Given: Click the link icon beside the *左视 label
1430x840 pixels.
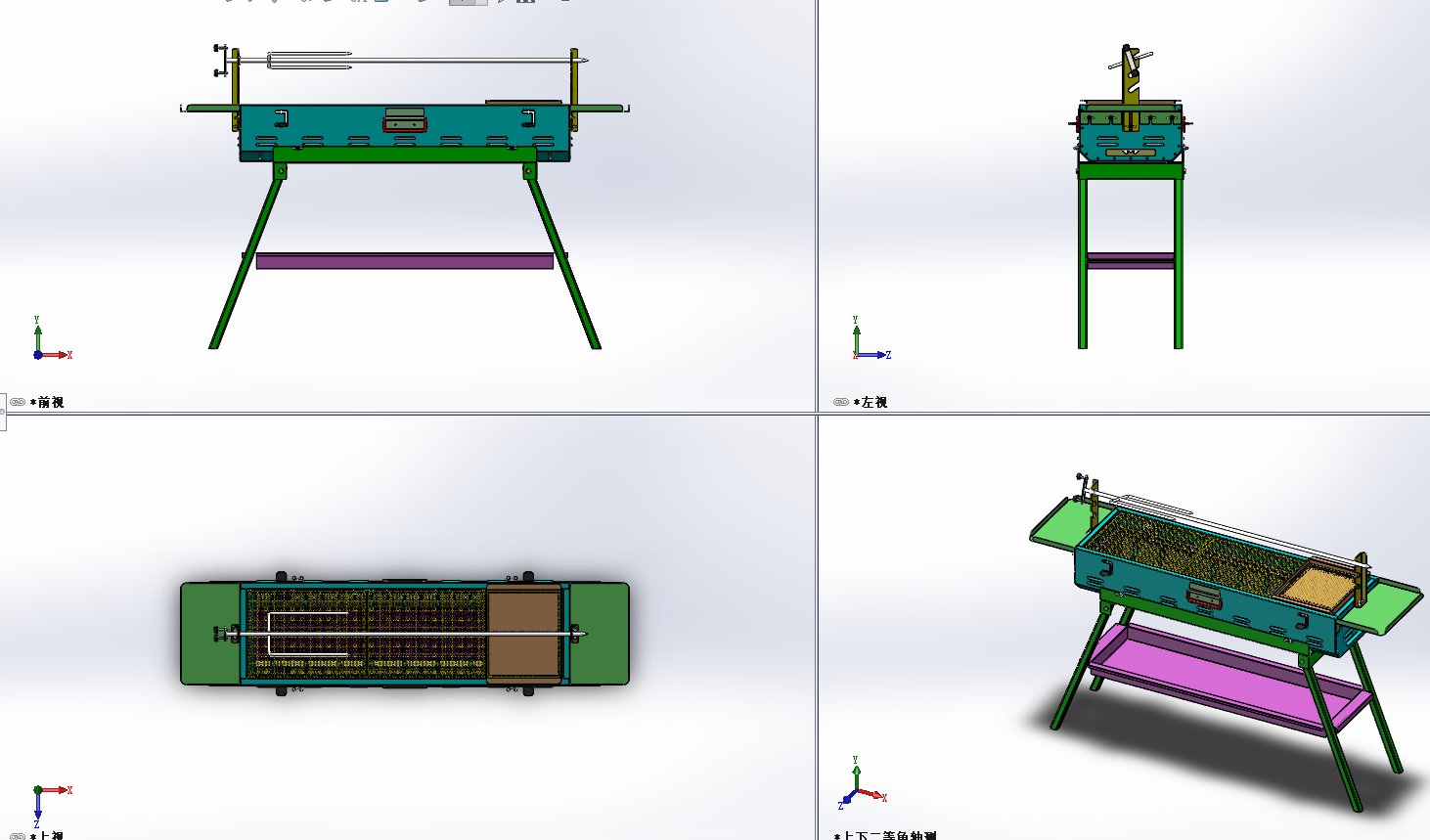Looking at the screenshot, I should [841, 402].
